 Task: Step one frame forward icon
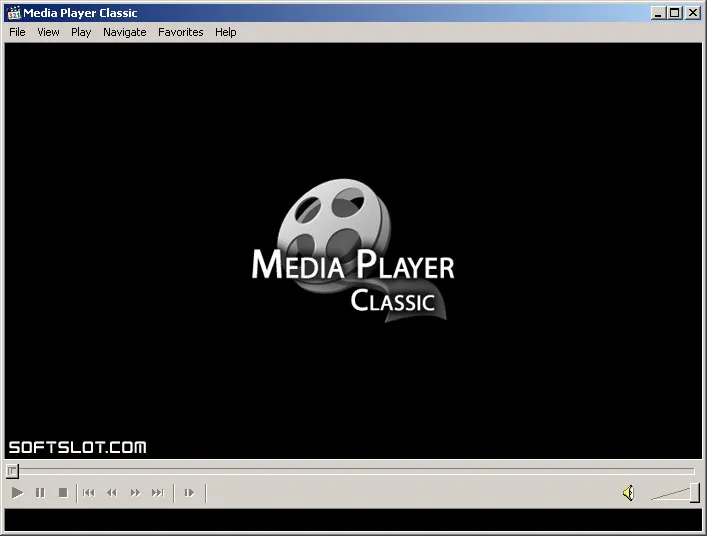(189, 493)
